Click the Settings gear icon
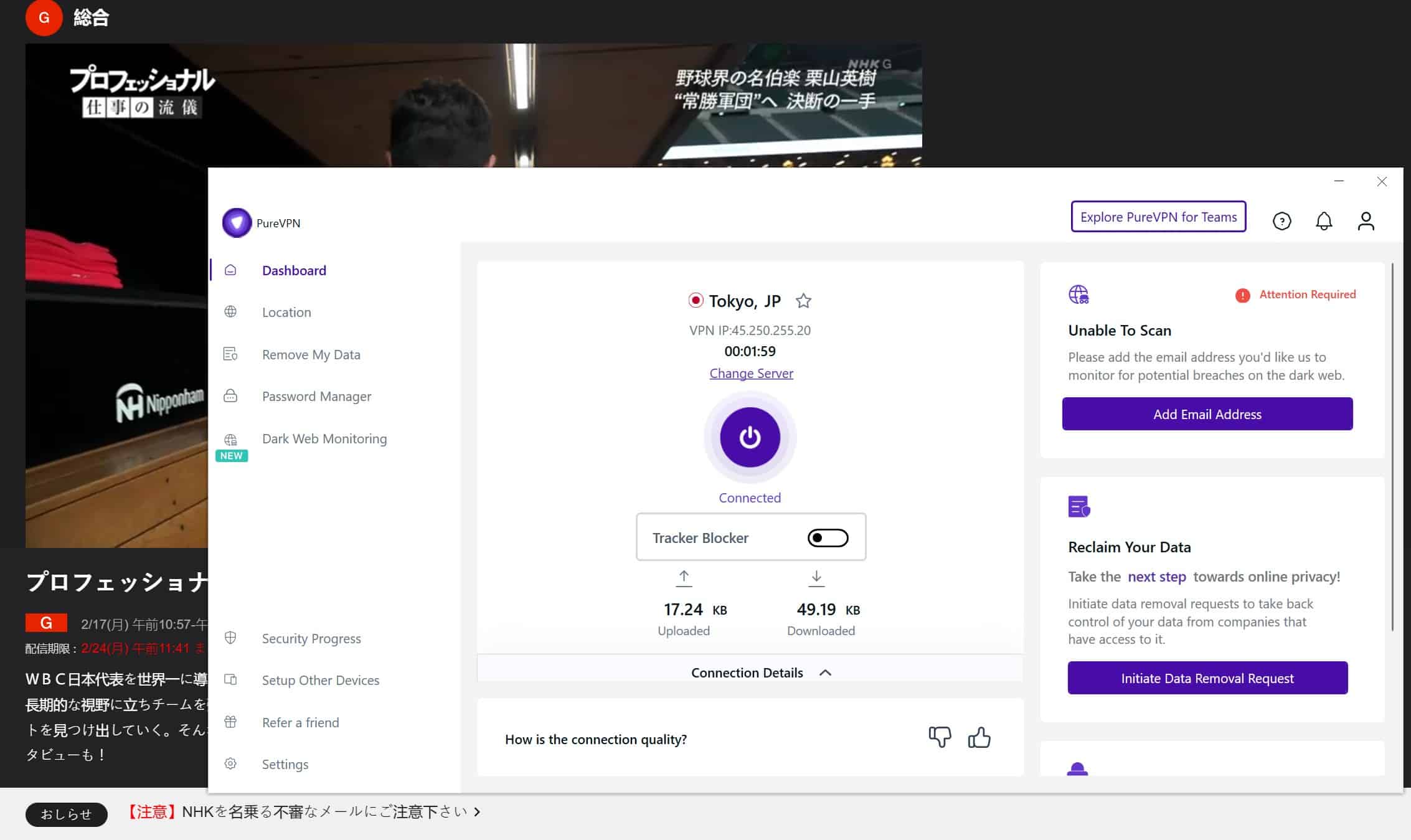This screenshot has width=1411, height=840. pyautogui.click(x=230, y=763)
